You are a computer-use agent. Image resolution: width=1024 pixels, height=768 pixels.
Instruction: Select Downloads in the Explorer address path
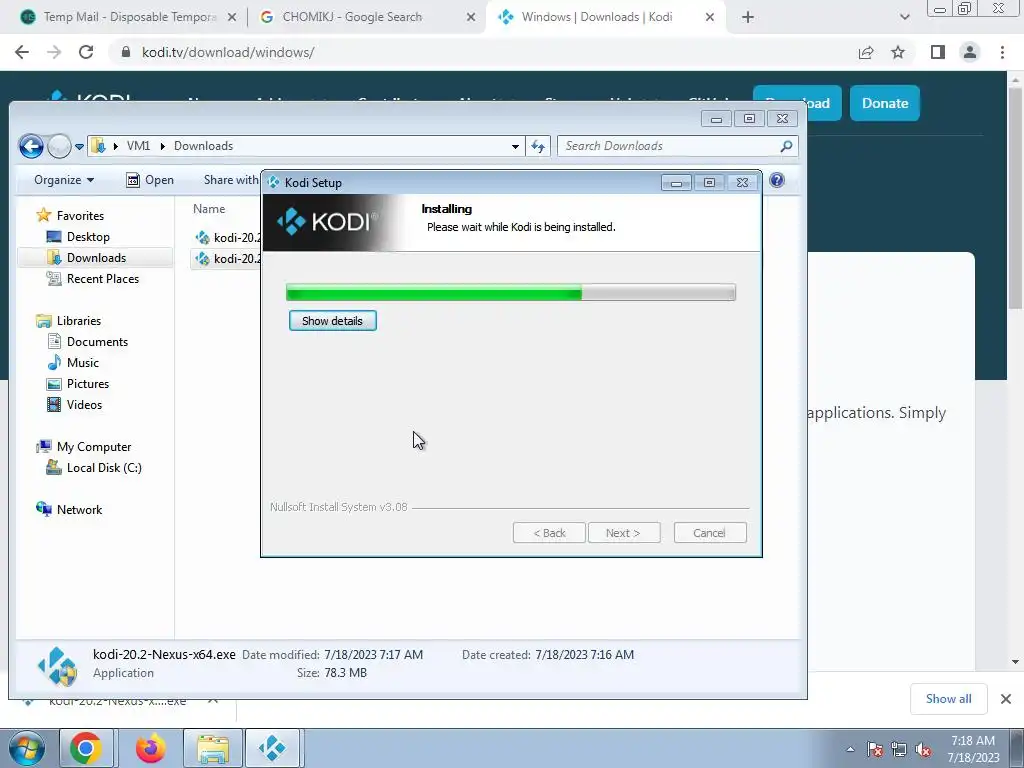203,146
